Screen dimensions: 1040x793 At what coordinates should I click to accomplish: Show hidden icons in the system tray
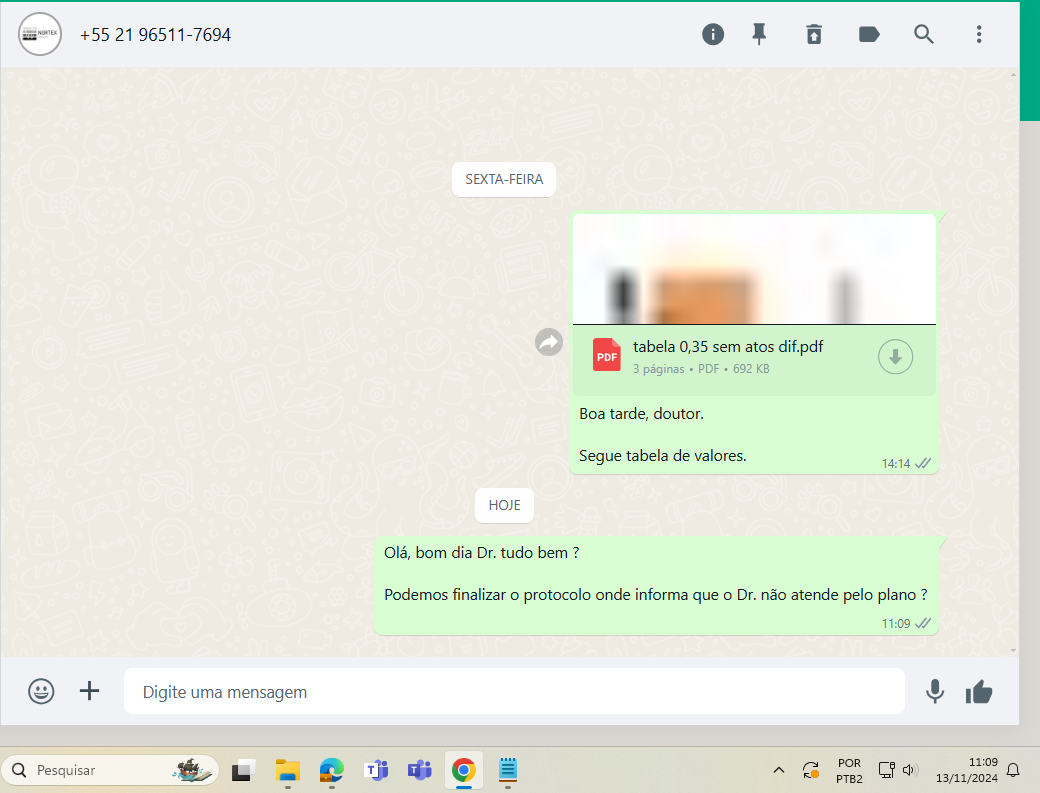point(779,770)
